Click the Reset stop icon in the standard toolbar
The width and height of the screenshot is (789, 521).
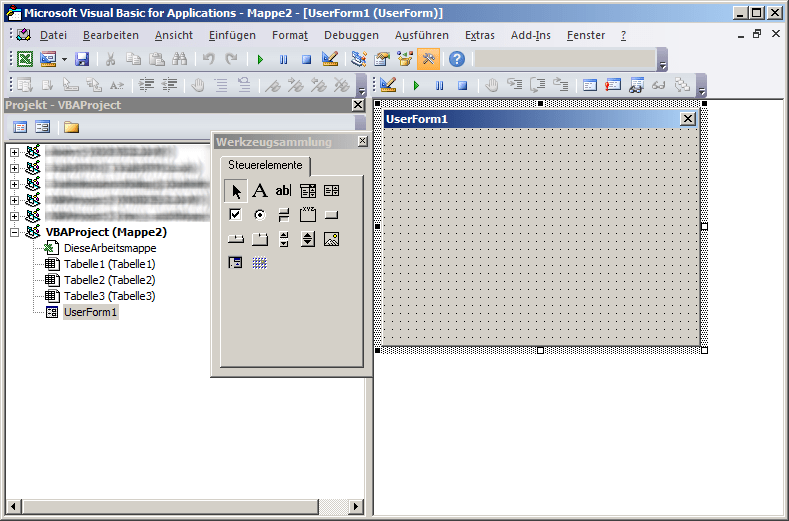(x=306, y=59)
